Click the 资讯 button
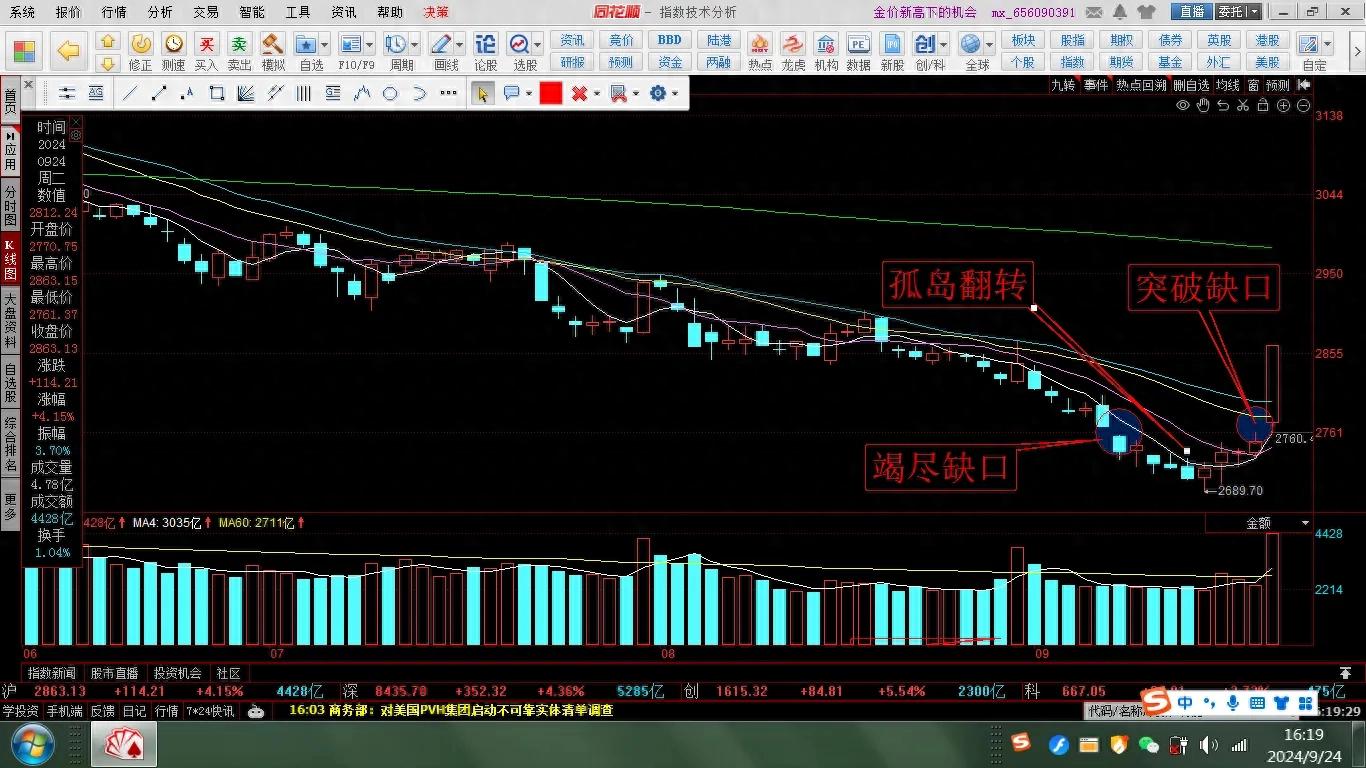This screenshot has height=768, width=1366. click(572, 40)
